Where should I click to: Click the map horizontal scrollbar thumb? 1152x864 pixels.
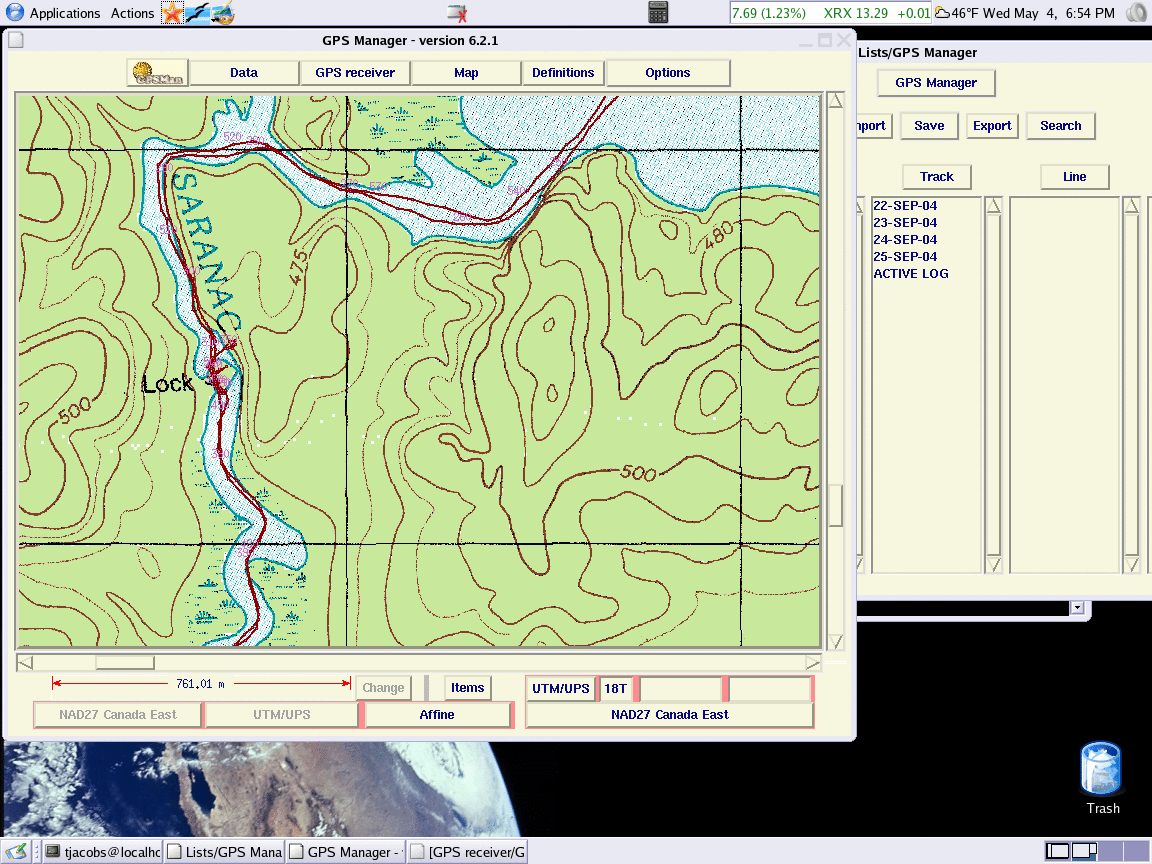[x=125, y=663]
